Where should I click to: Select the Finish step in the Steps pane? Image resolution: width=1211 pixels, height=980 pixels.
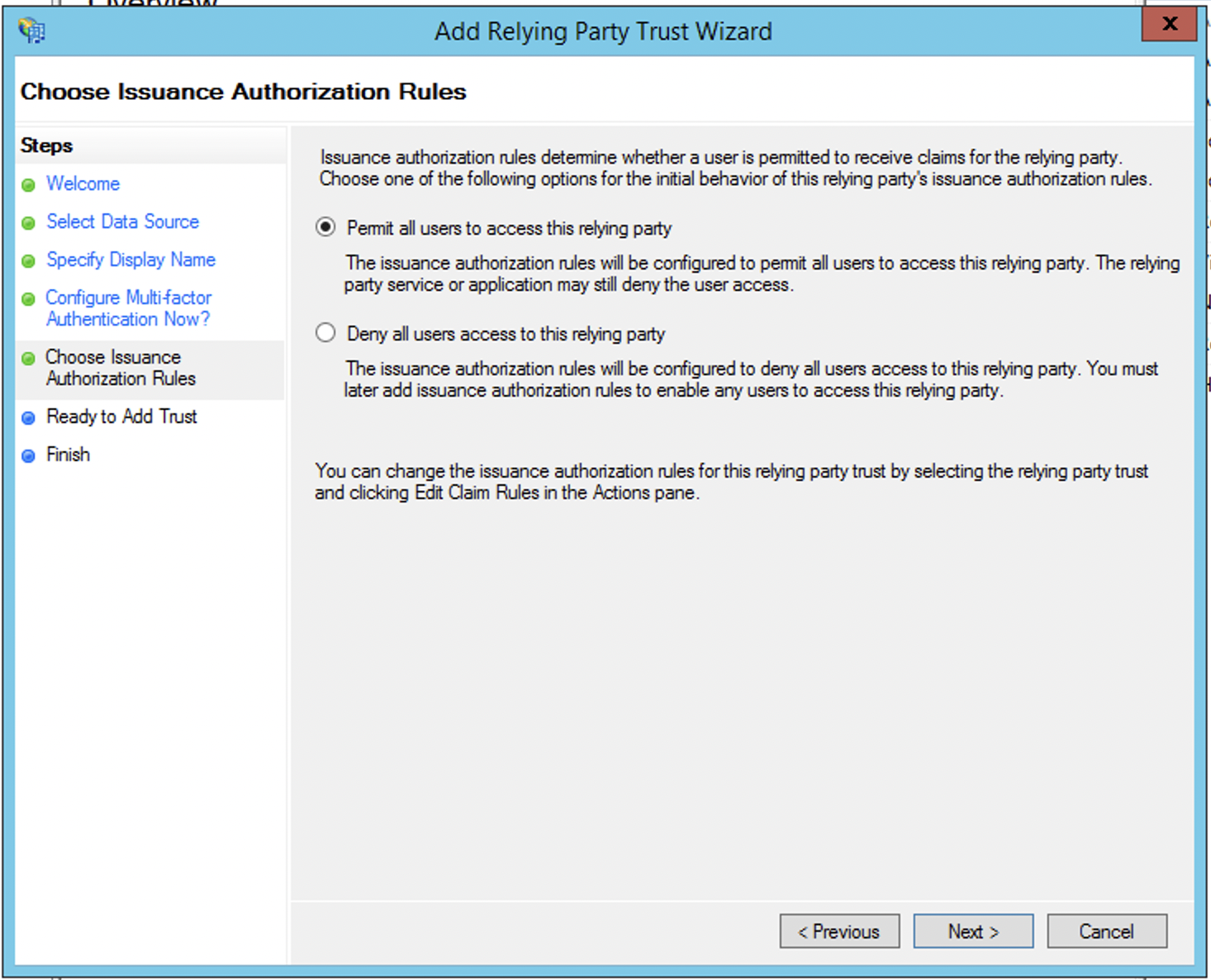68,454
